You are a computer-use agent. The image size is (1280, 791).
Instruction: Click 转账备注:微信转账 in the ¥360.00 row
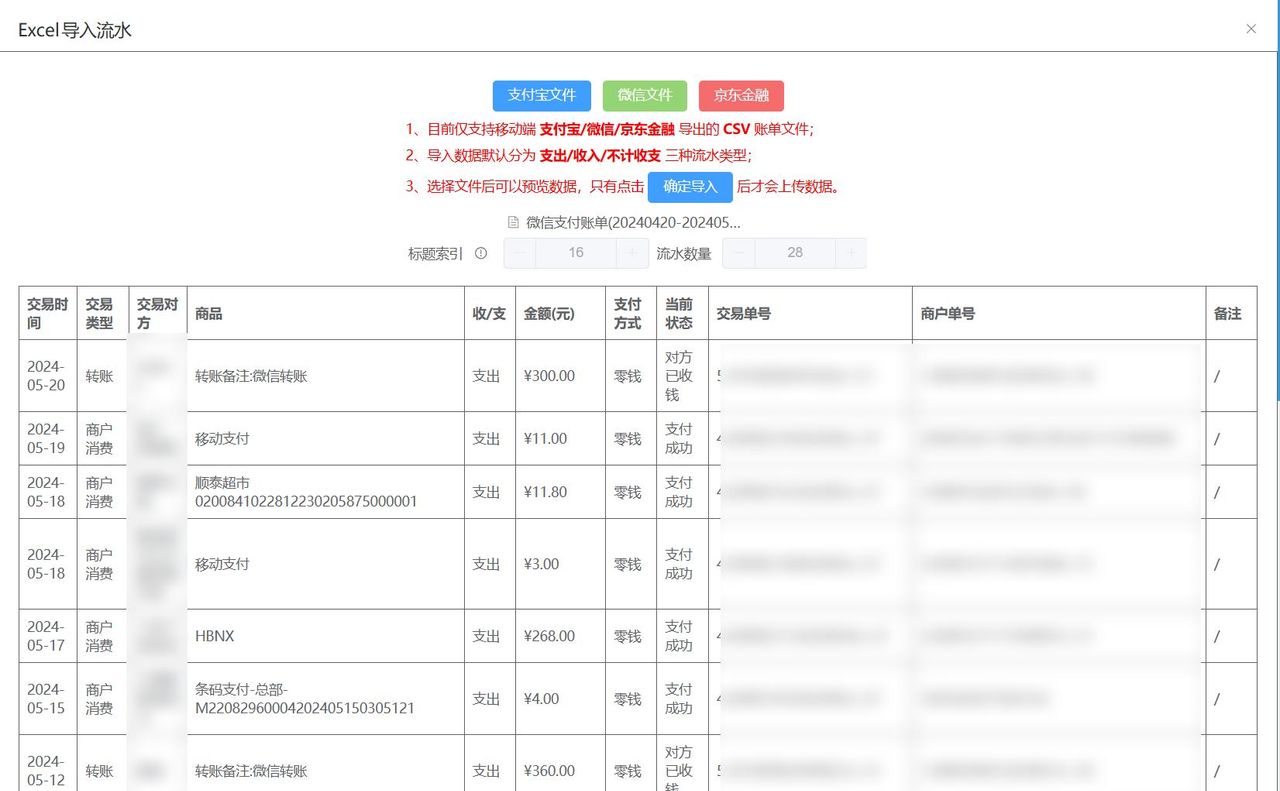pyautogui.click(x=251, y=771)
